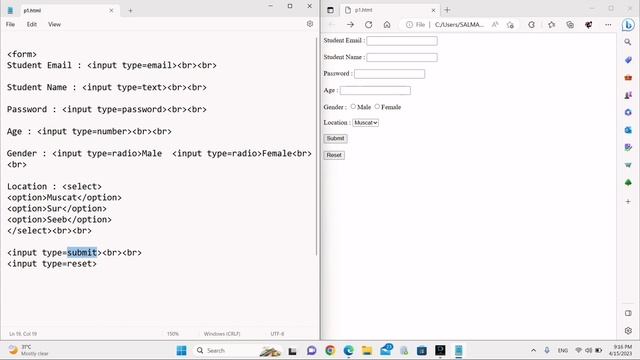This screenshot has width=640, height=360.
Task: Click the 150% zoom level in status bar
Action: tap(173, 334)
